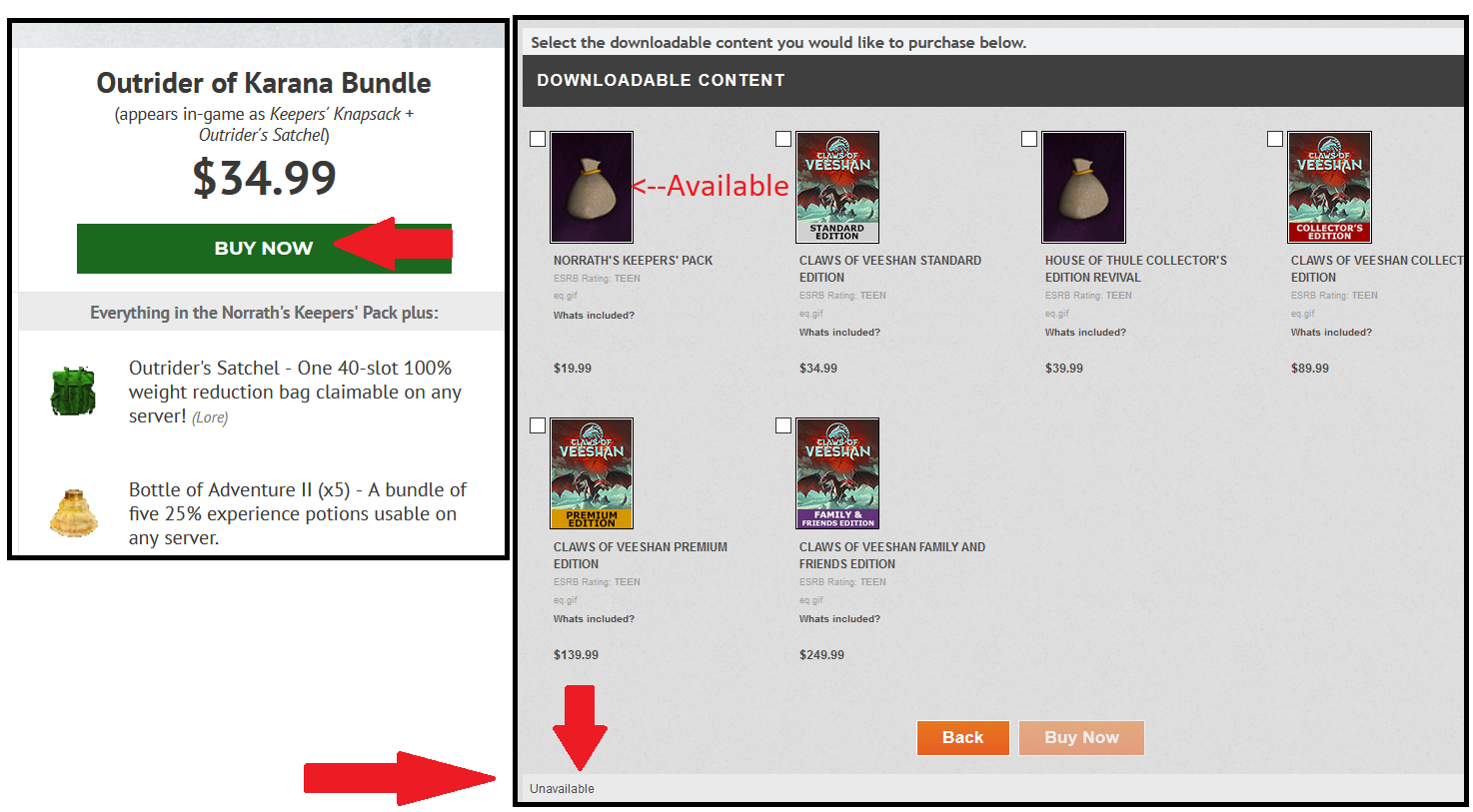Click the faded Buy Now button
Image resolution: width=1473 pixels, height=812 pixels.
point(1081,738)
